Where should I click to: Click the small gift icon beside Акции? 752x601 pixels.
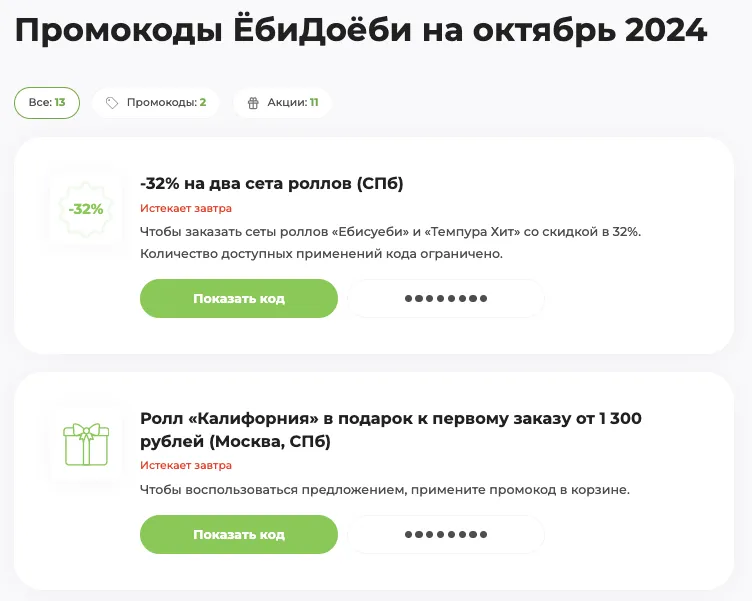[253, 103]
